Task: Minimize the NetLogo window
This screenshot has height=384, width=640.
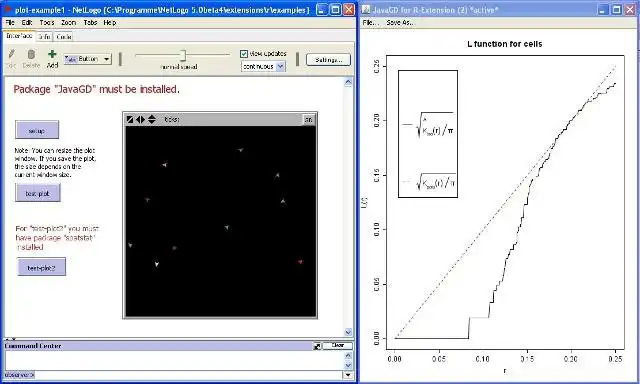Action: [x=322, y=9]
